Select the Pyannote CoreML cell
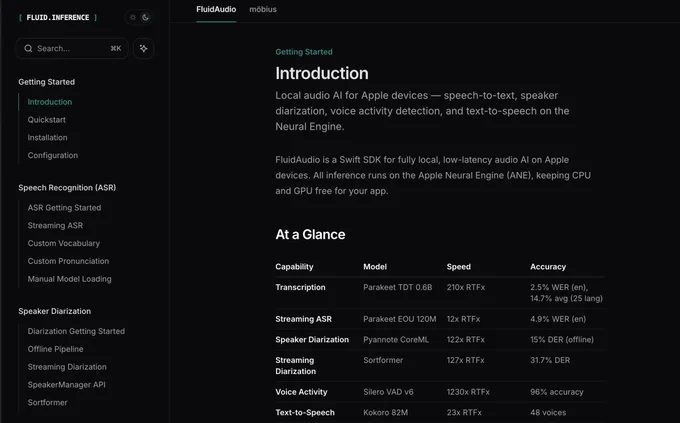The width and height of the screenshot is (680, 423). pyautogui.click(x=396, y=340)
